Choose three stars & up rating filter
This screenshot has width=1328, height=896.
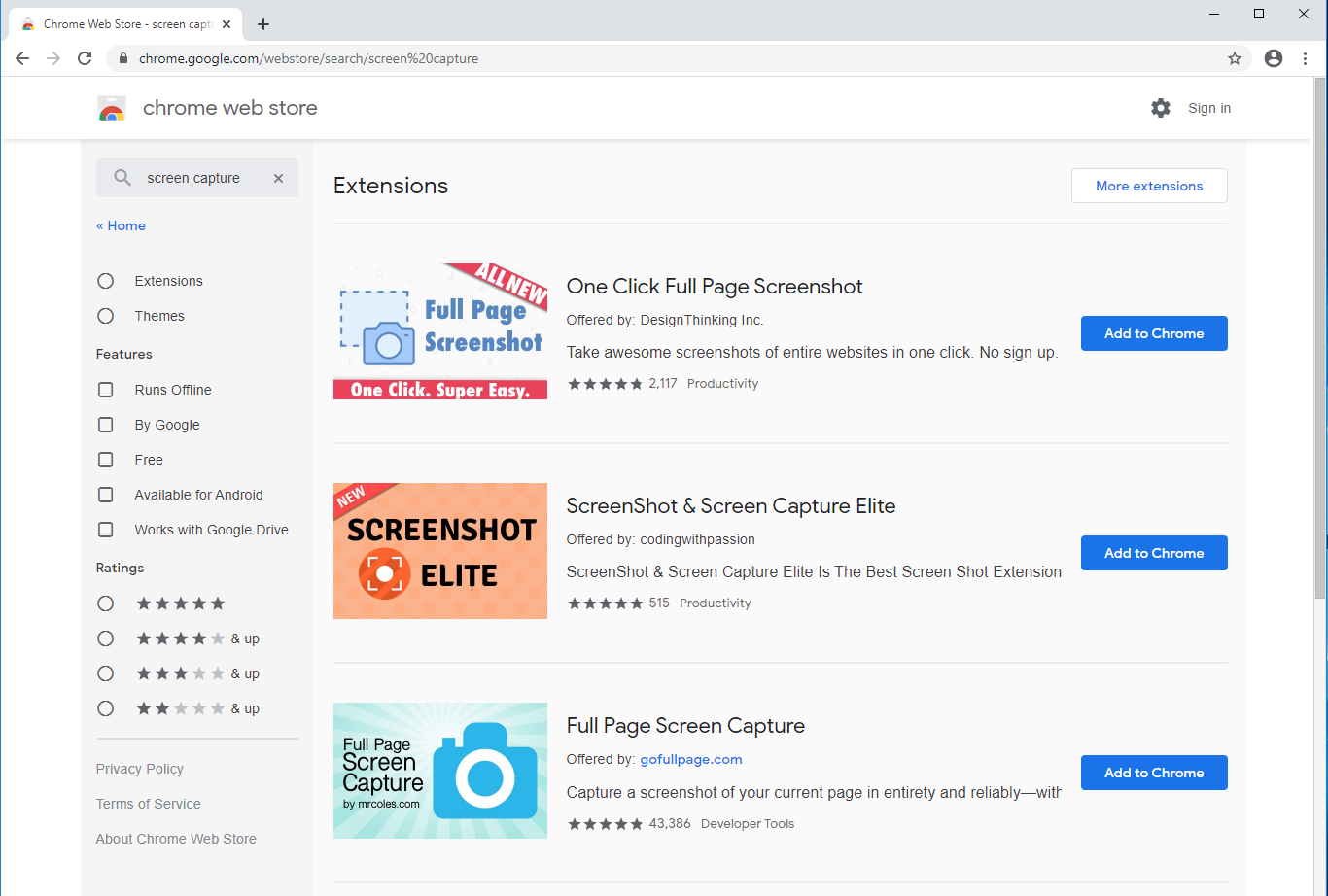[x=106, y=673]
